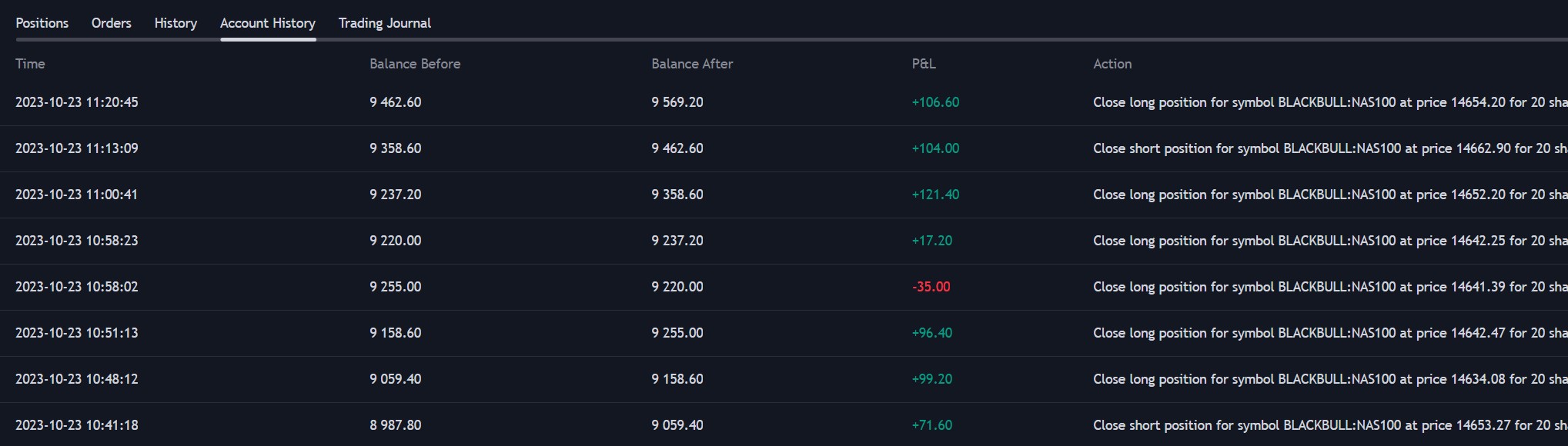This screenshot has height=446, width=1568.
Task: Switch to the Positions tab
Action: (42, 23)
